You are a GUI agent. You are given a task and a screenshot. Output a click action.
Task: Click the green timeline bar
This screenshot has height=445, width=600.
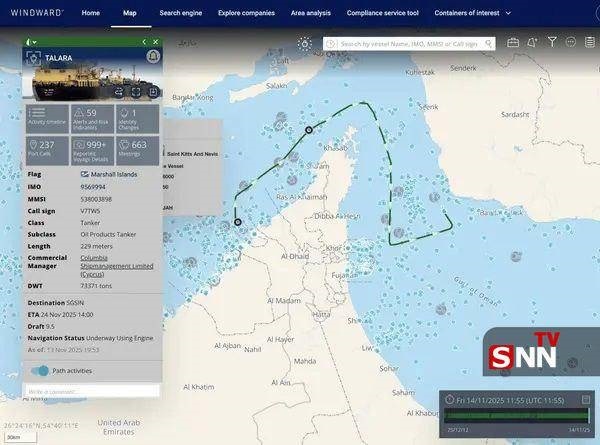[x=516, y=414]
